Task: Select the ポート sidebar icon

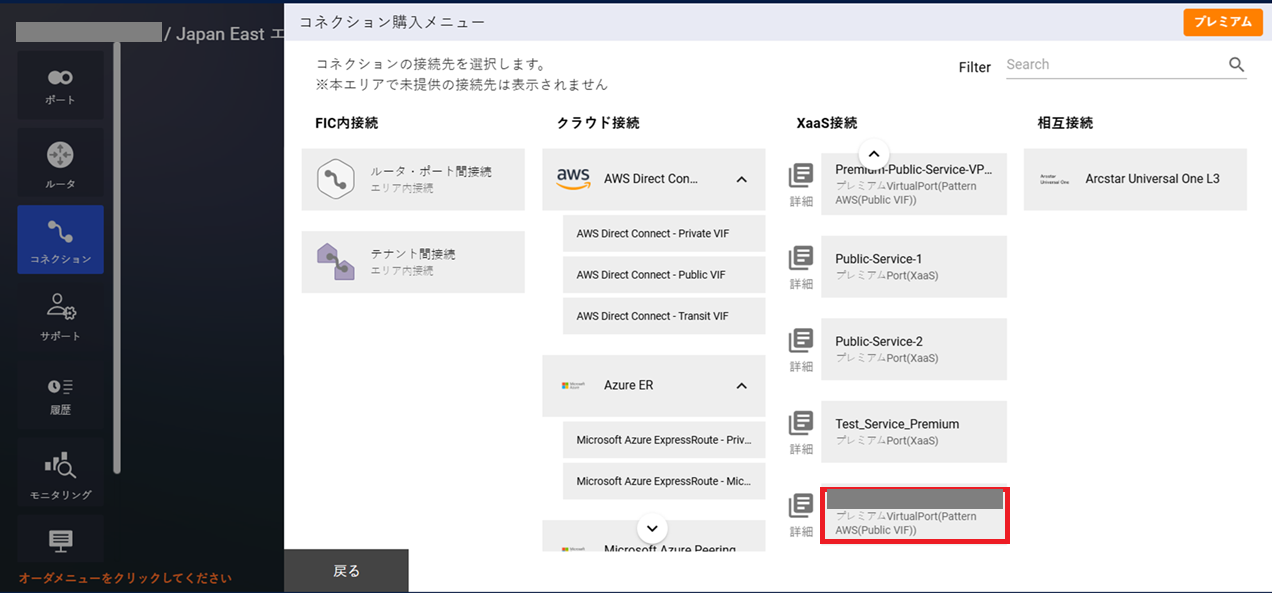Action: pos(60,82)
